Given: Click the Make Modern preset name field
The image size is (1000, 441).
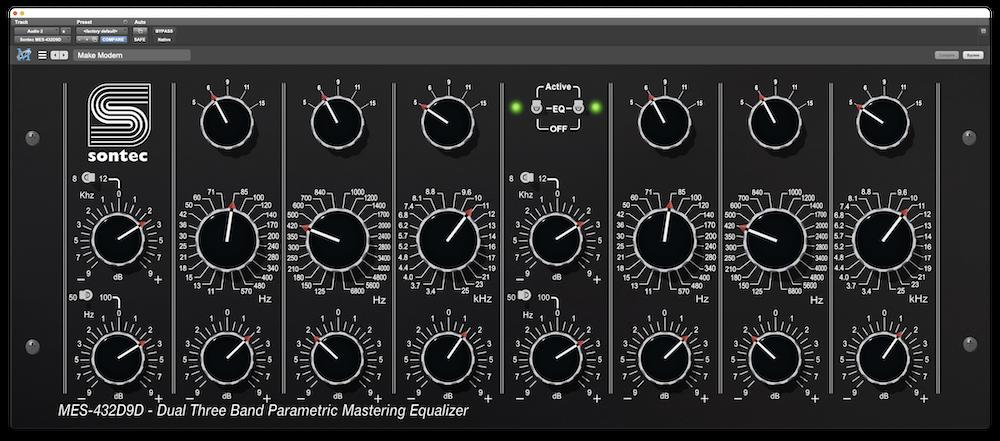Looking at the screenshot, I should [132, 55].
